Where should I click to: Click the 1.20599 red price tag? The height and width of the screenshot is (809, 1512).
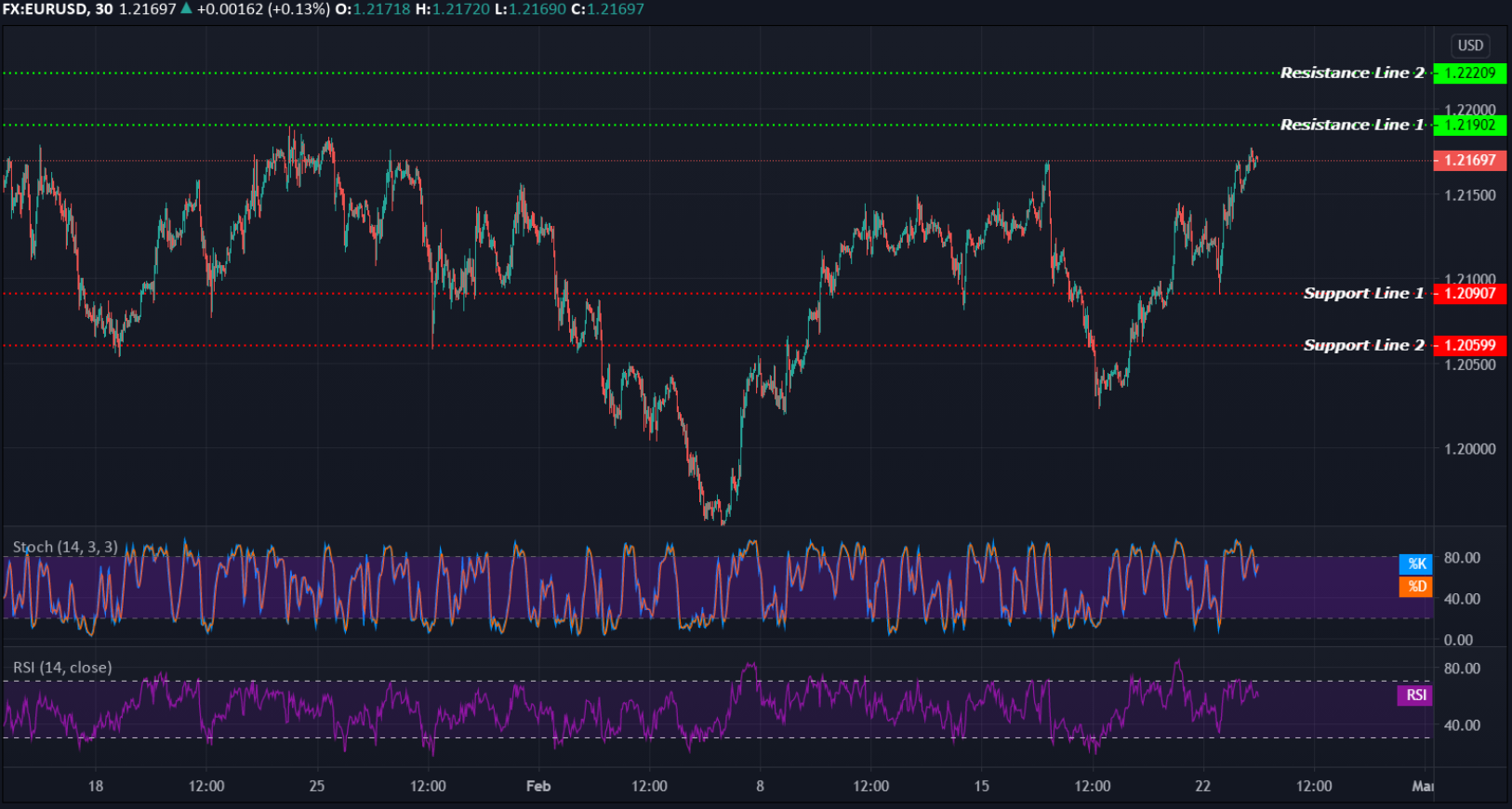(1470, 345)
